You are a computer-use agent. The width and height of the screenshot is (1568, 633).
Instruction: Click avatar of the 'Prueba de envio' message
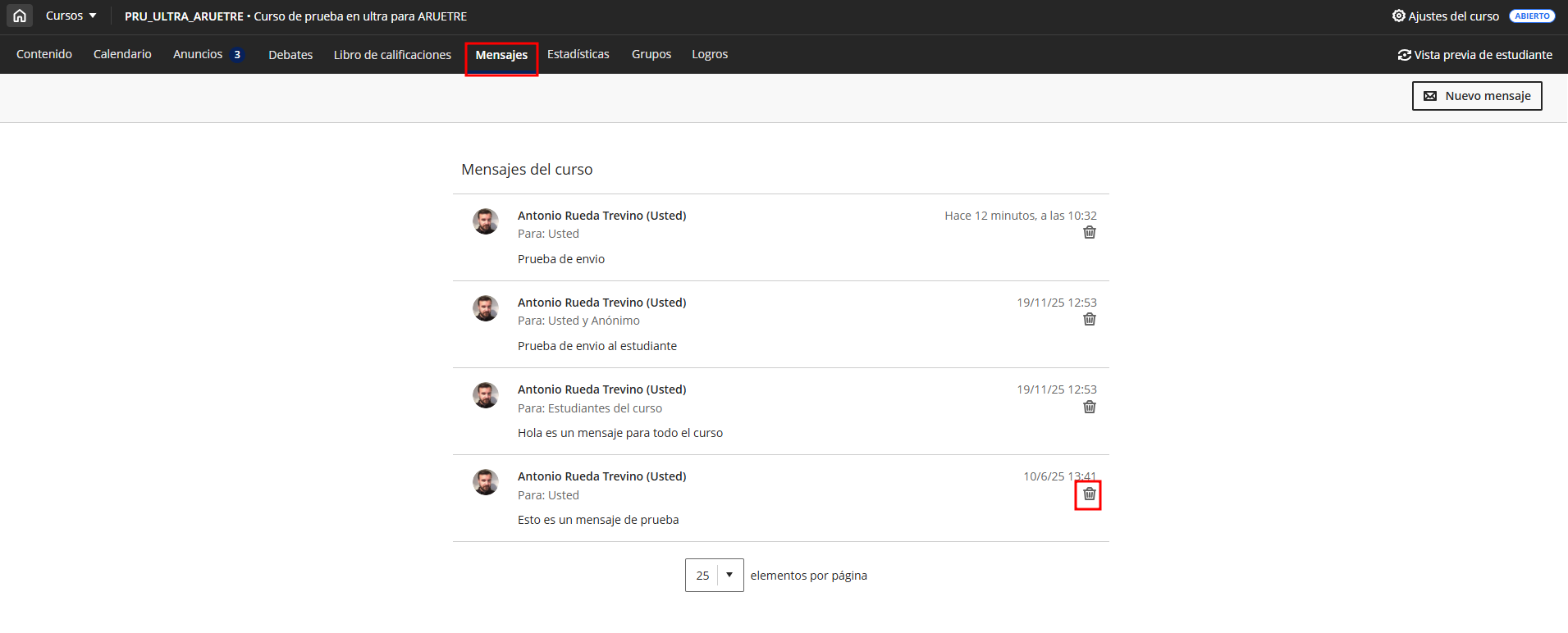click(485, 221)
